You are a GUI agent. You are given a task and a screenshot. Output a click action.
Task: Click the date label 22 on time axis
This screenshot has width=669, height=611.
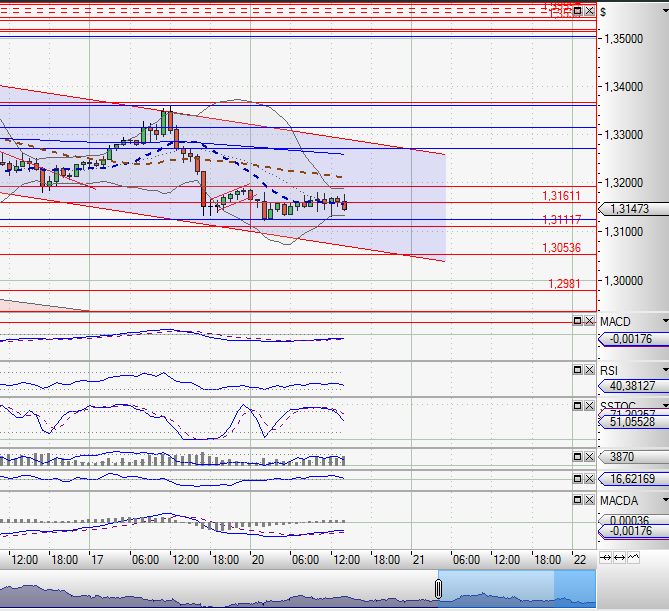tap(579, 559)
